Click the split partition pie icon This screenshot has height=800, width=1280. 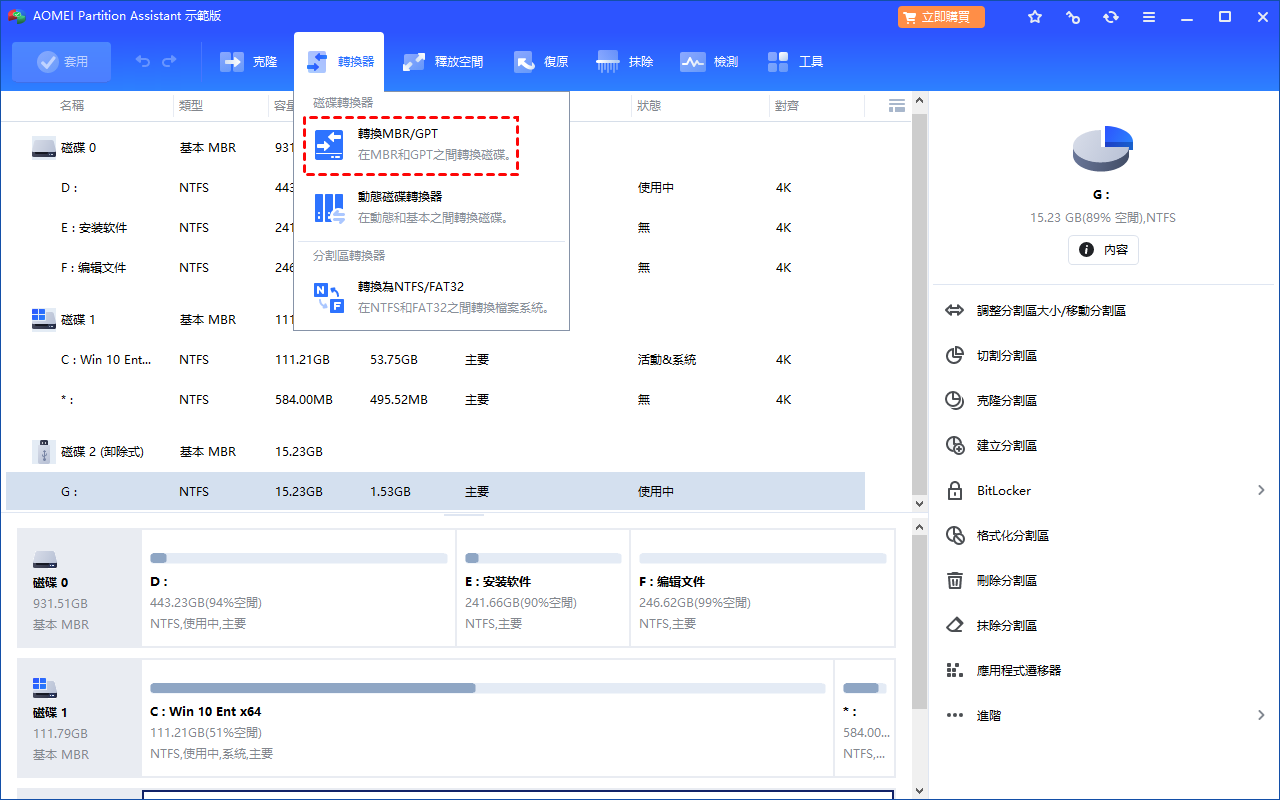[955, 356]
